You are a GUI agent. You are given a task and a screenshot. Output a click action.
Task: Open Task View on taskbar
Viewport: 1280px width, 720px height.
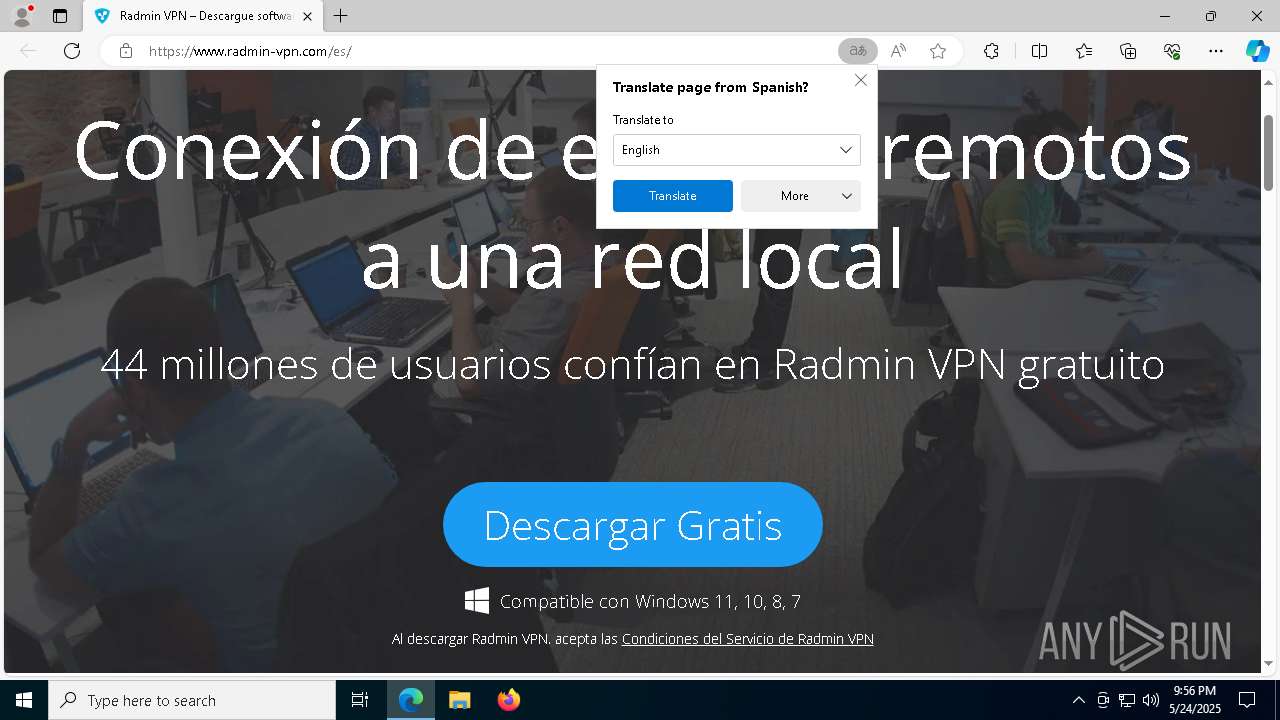[360, 700]
